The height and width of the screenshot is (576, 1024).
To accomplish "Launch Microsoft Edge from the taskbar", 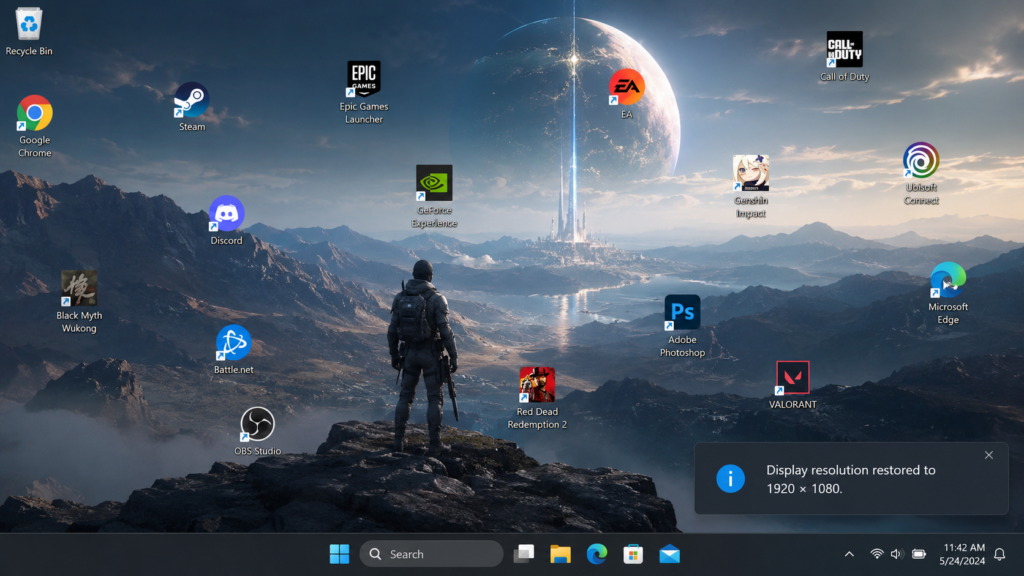I will [597, 554].
